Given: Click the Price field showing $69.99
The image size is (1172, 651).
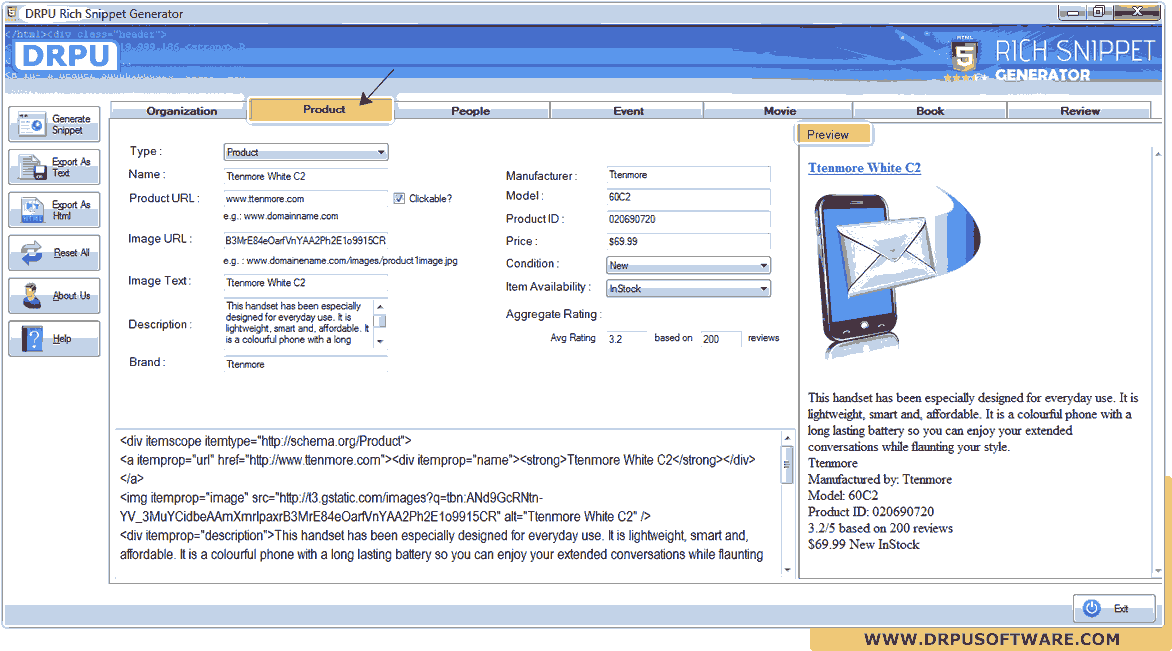Looking at the screenshot, I should click(688, 241).
